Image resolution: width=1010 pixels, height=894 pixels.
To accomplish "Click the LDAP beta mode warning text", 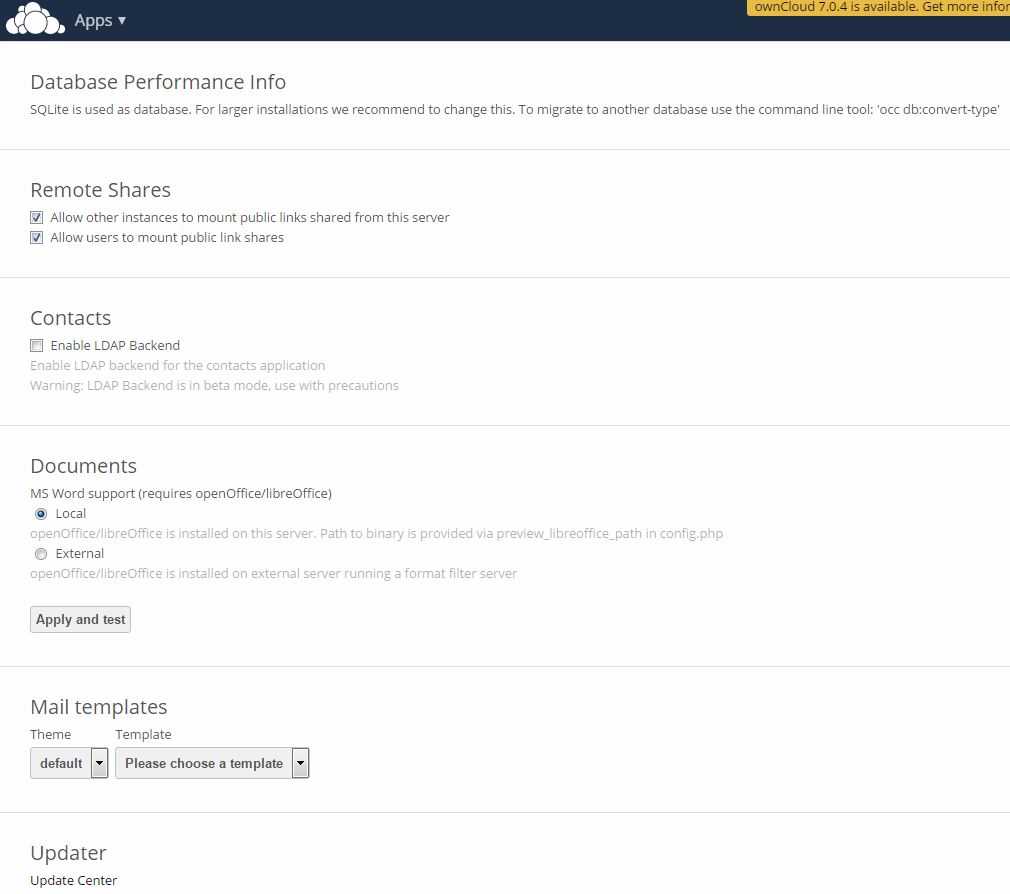I will (x=214, y=386).
